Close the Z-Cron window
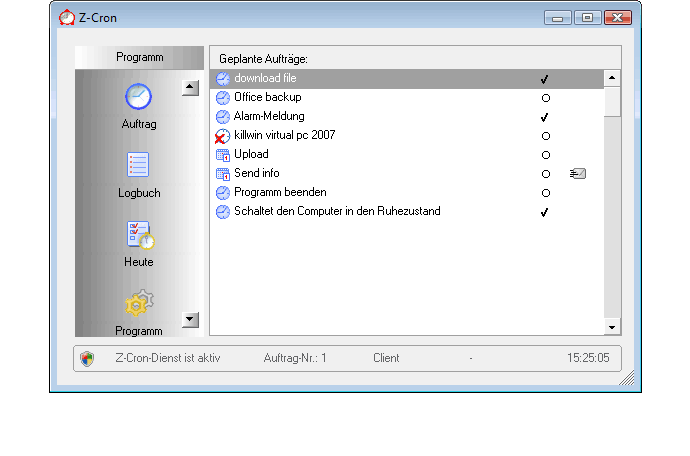The height and width of the screenshot is (456, 690). click(618, 18)
